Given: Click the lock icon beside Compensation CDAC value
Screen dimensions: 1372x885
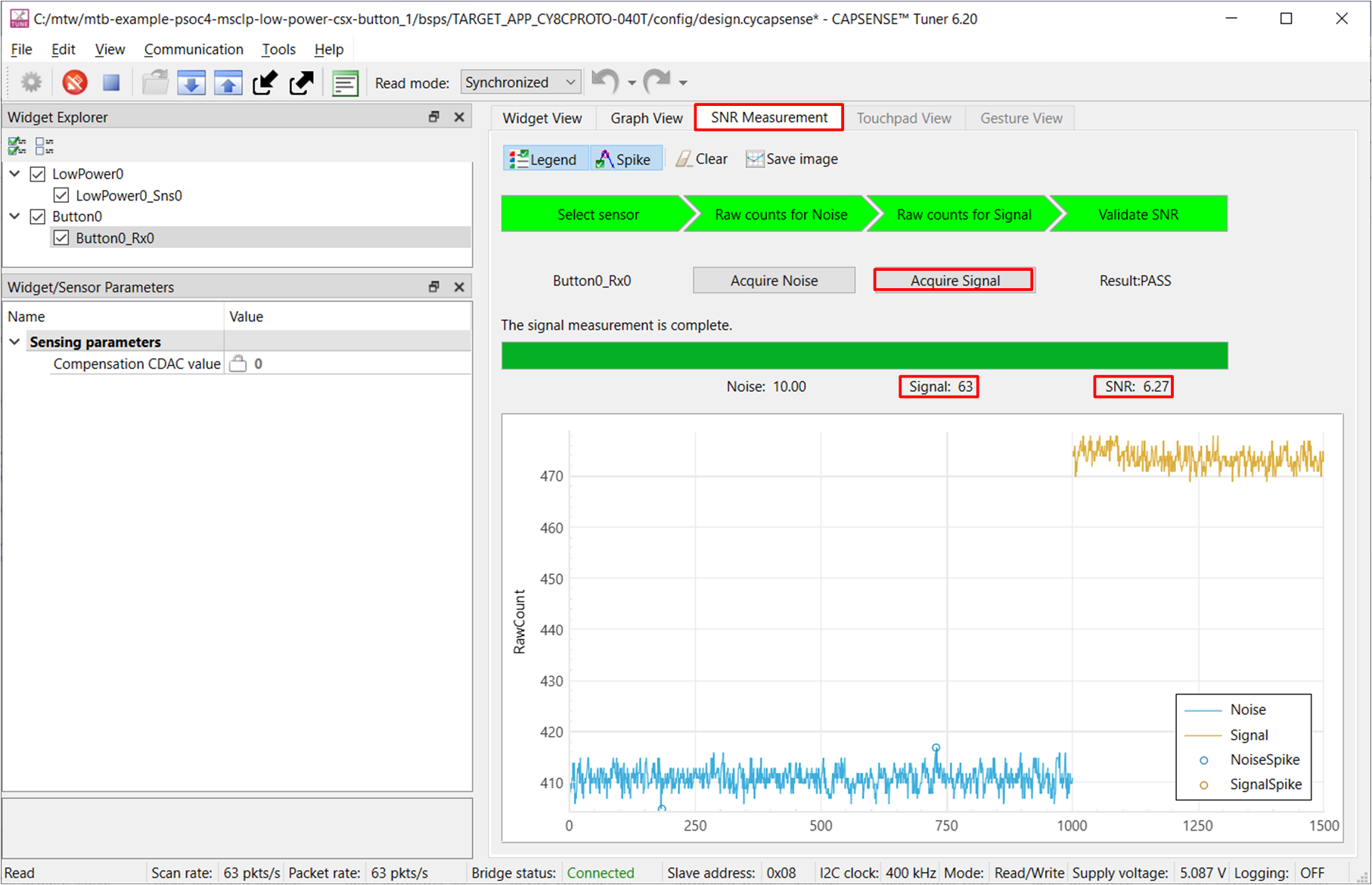Looking at the screenshot, I should pos(238,364).
